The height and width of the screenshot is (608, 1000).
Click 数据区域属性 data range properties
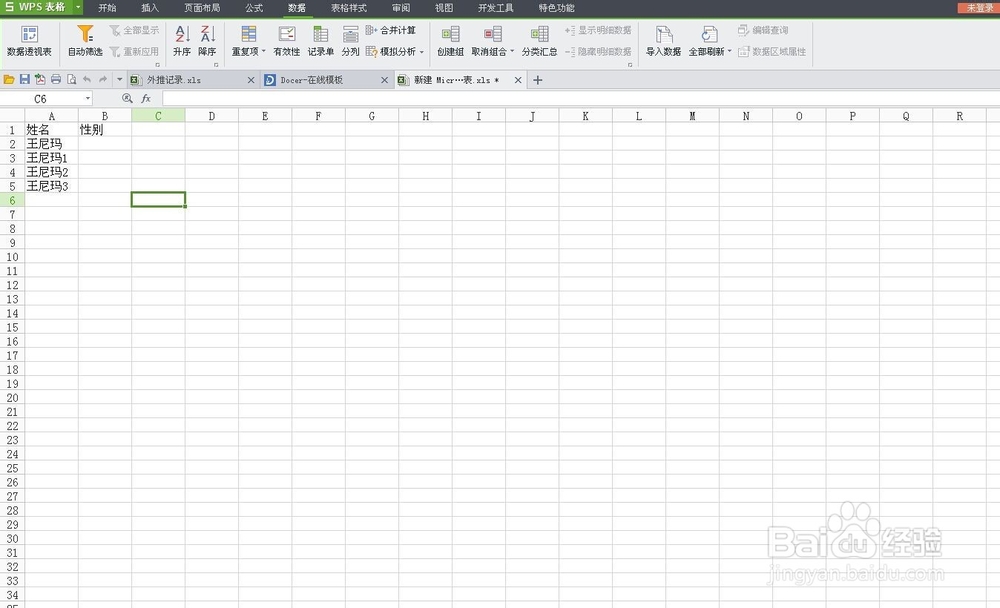(x=772, y=51)
